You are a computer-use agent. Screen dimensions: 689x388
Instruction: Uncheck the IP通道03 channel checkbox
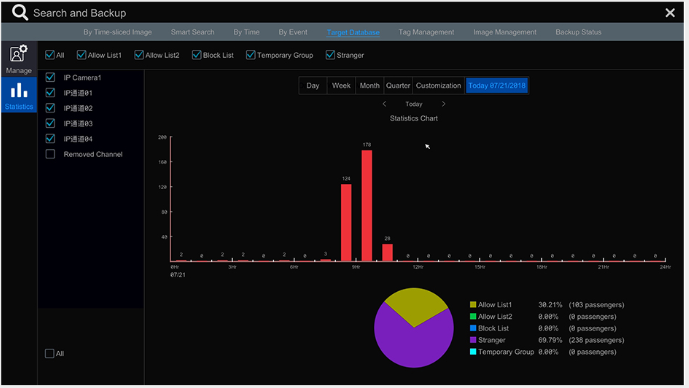click(x=50, y=123)
